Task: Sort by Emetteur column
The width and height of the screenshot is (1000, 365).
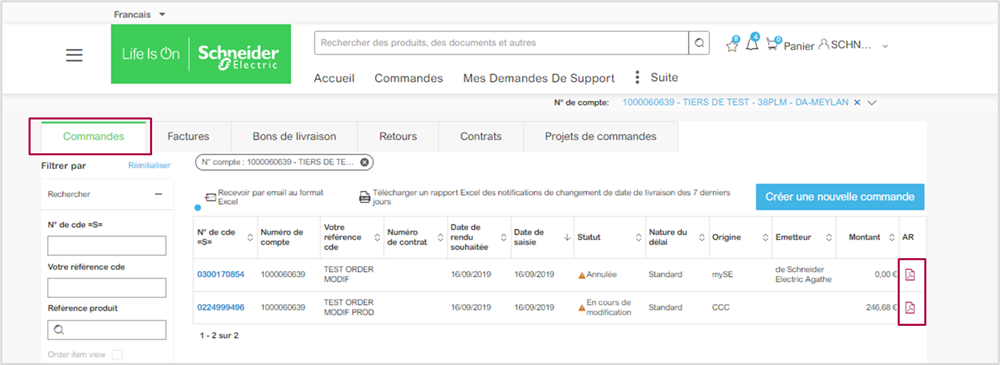Action: tap(828, 237)
